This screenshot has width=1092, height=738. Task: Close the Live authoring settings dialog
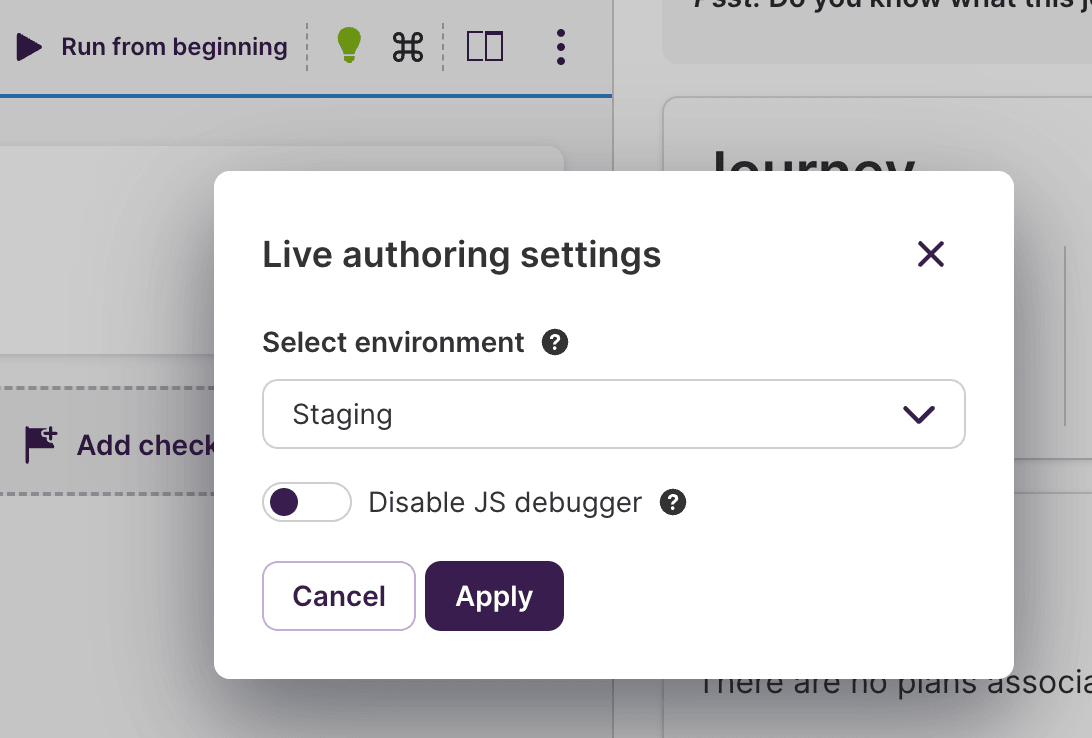click(931, 254)
